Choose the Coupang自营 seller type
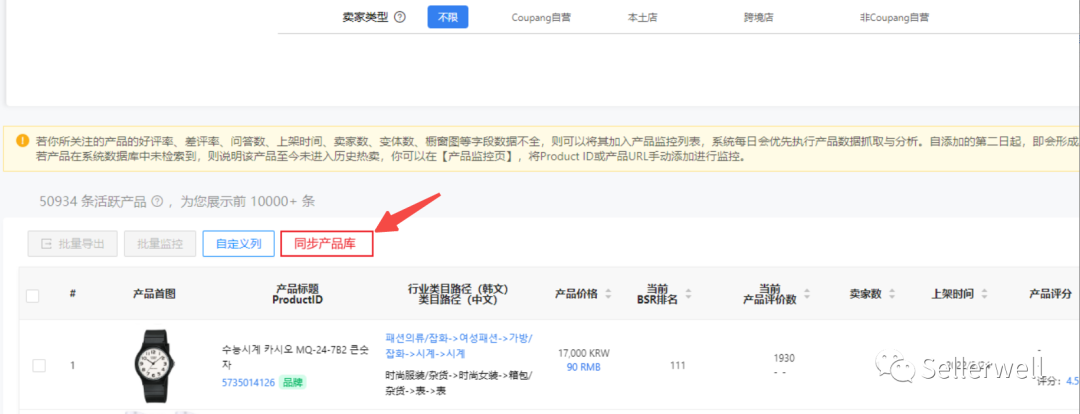The width and height of the screenshot is (1080, 414). pyautogui.click(x=540, y=17)
